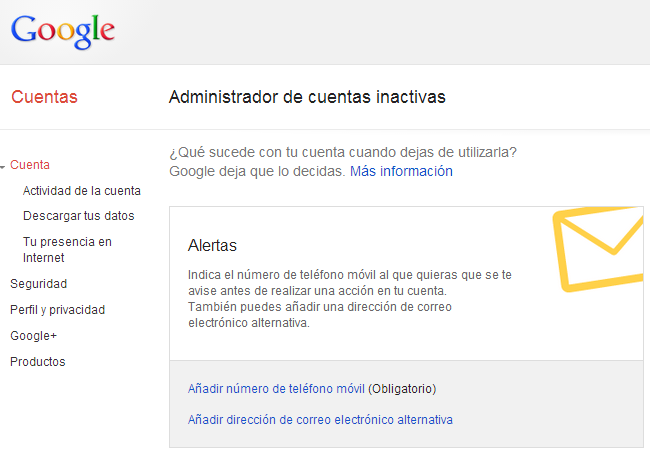Go to Google+ settings
This screenshot has width=650, height=450.
coord(34,336)
